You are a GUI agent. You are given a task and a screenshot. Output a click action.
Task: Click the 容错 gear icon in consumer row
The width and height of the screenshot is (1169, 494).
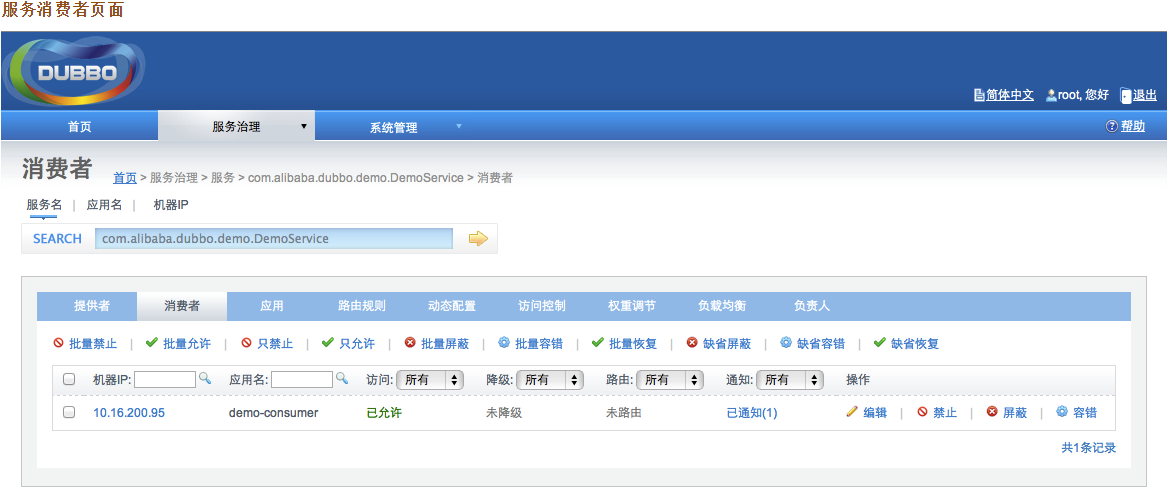click(x=1062, y=412)
